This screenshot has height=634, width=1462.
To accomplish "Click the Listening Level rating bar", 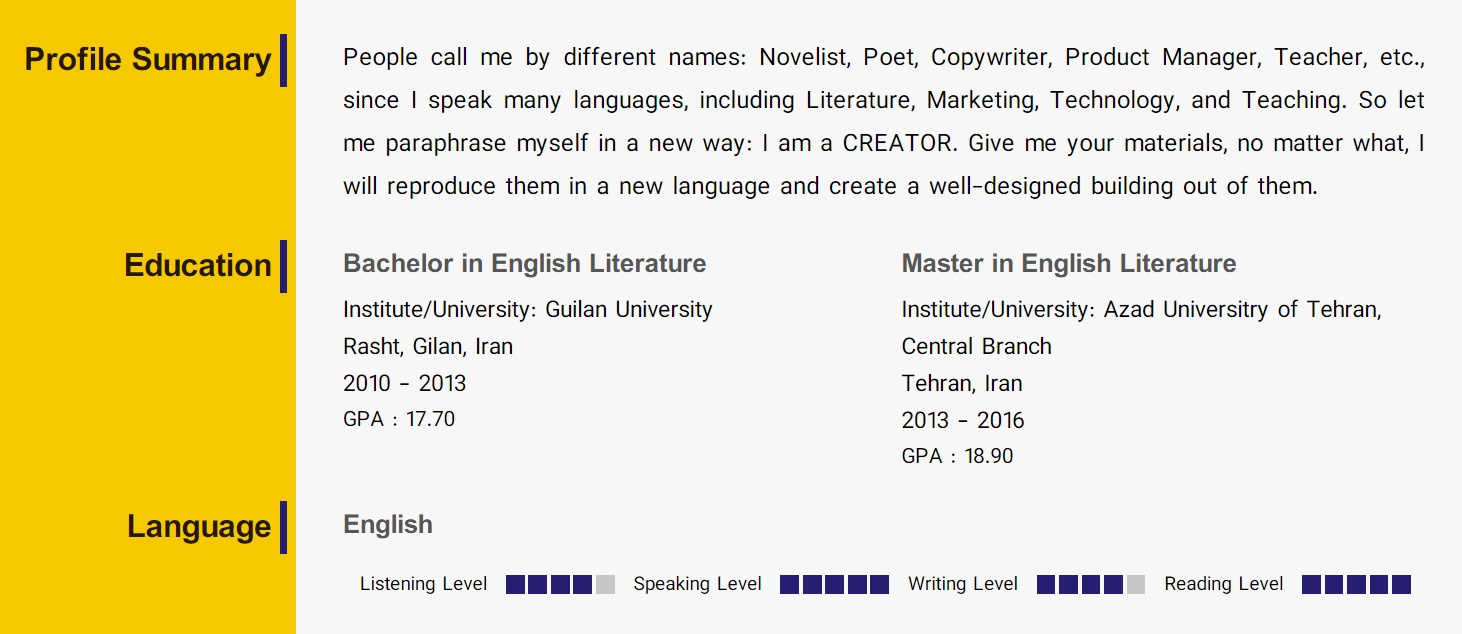I will [x=560, y=585].
